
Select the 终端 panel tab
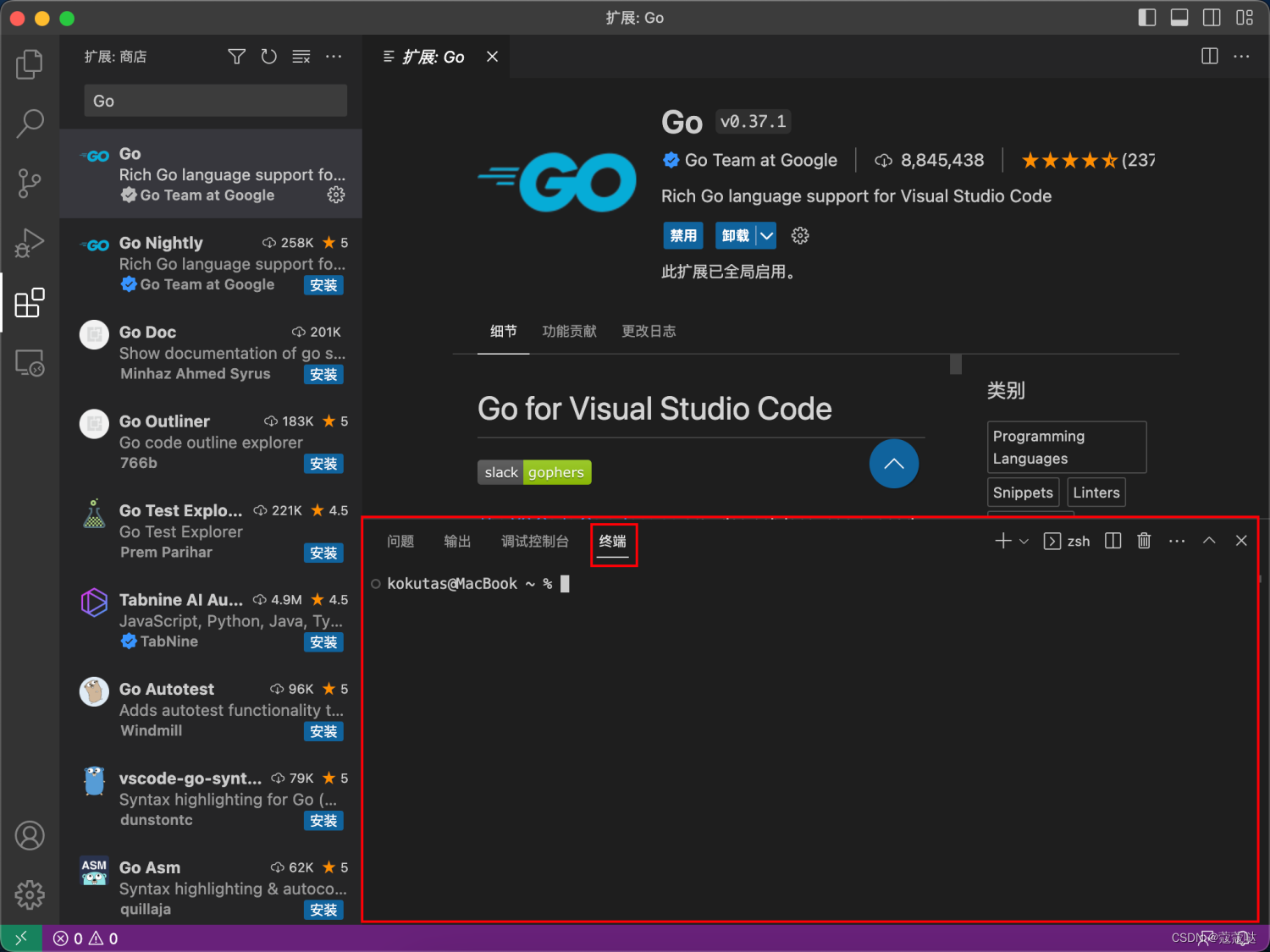tap(613, 542)
